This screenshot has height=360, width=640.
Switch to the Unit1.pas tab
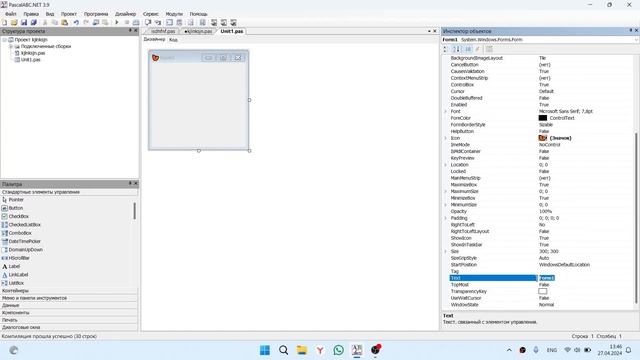pos(232,31)
